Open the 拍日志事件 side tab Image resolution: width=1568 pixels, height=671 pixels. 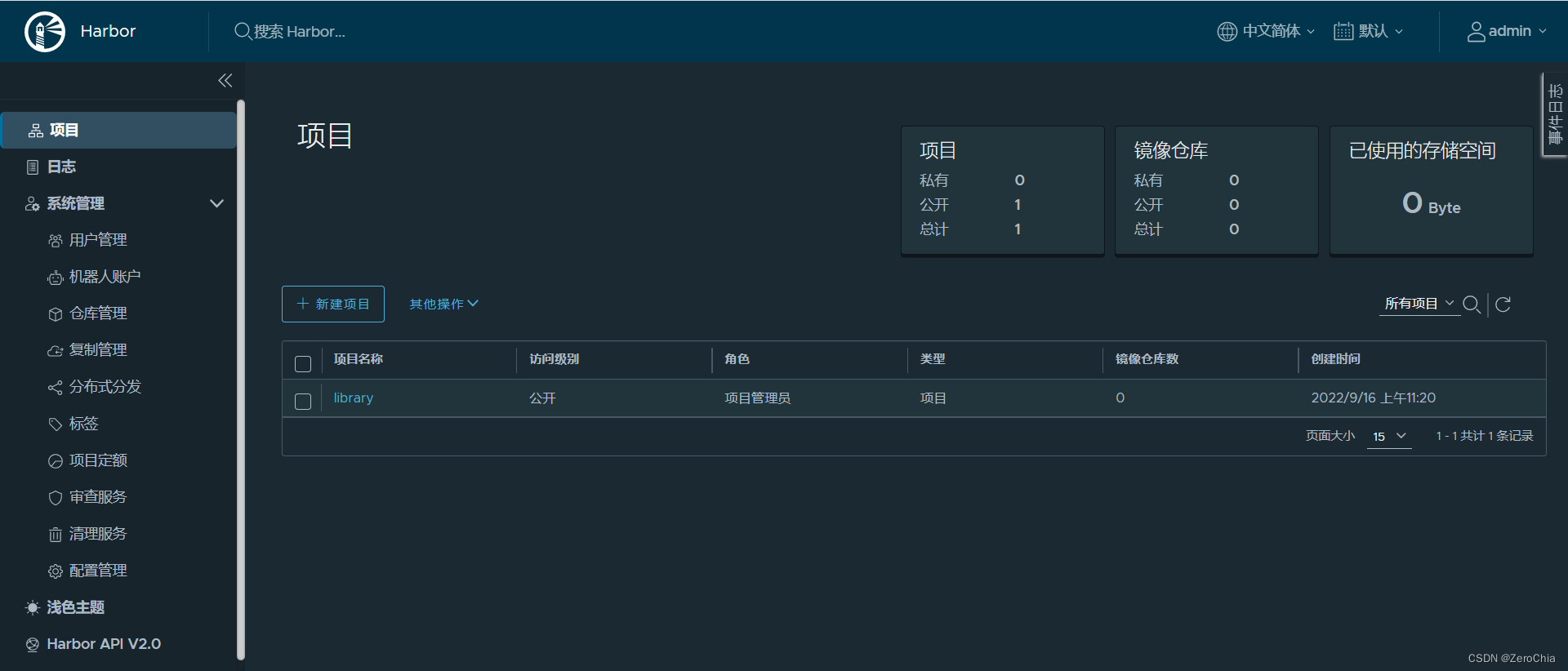(x=1555, y=114)
